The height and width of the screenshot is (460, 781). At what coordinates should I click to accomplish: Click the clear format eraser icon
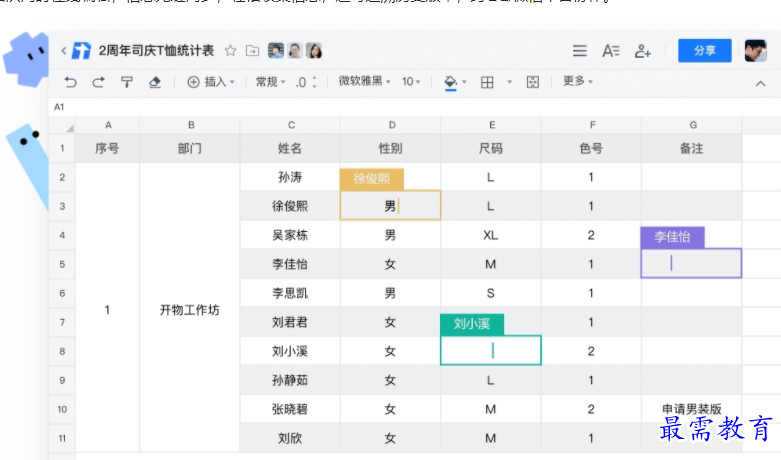click(155, 82)
